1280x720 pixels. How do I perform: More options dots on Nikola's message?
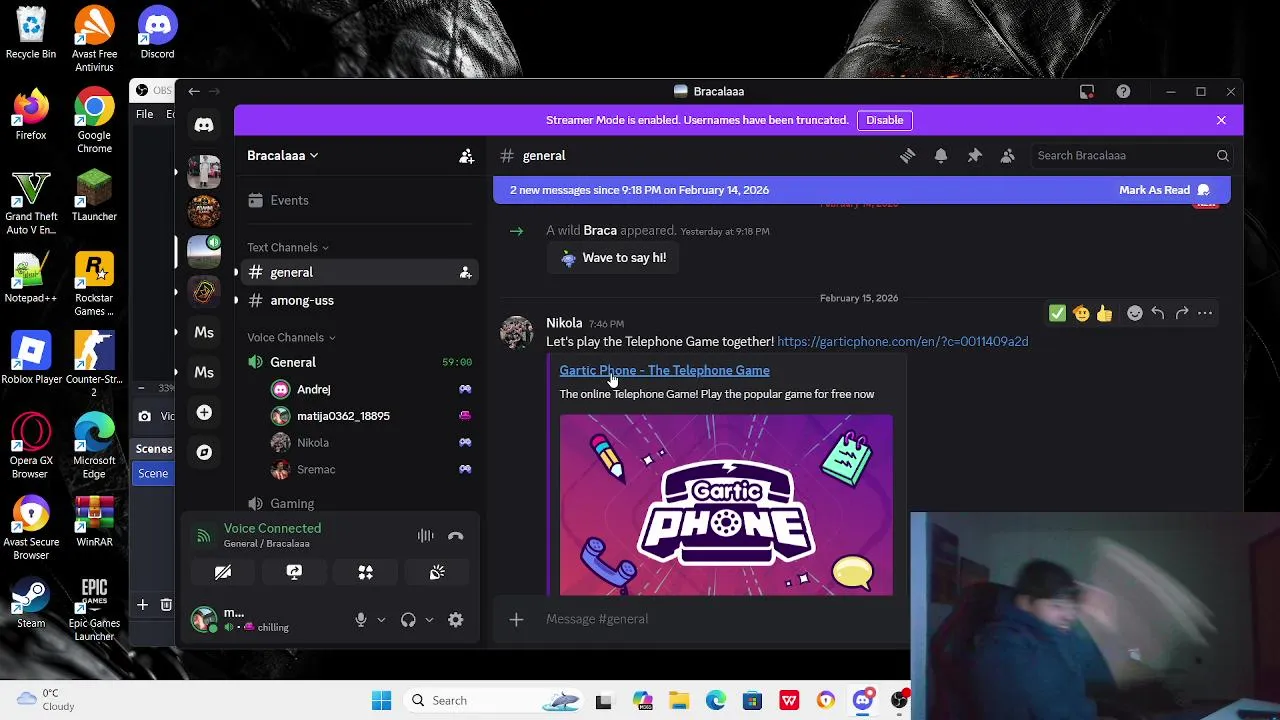point(1205,313)
